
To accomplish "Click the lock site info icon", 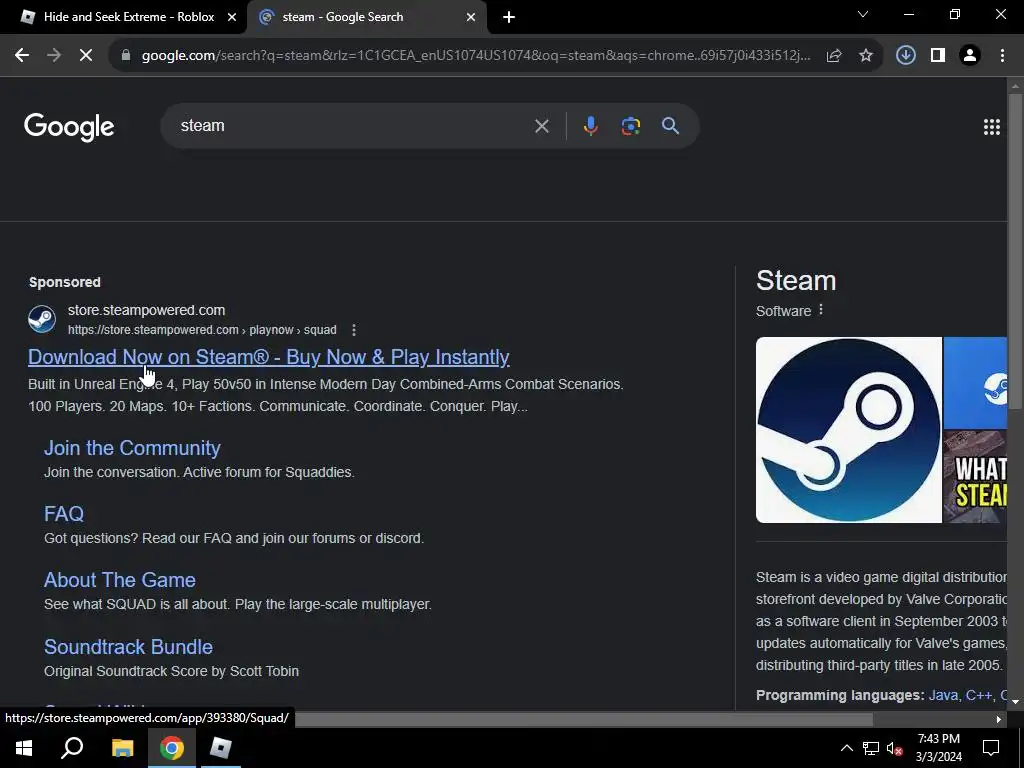I will click(x=126, y=56).
